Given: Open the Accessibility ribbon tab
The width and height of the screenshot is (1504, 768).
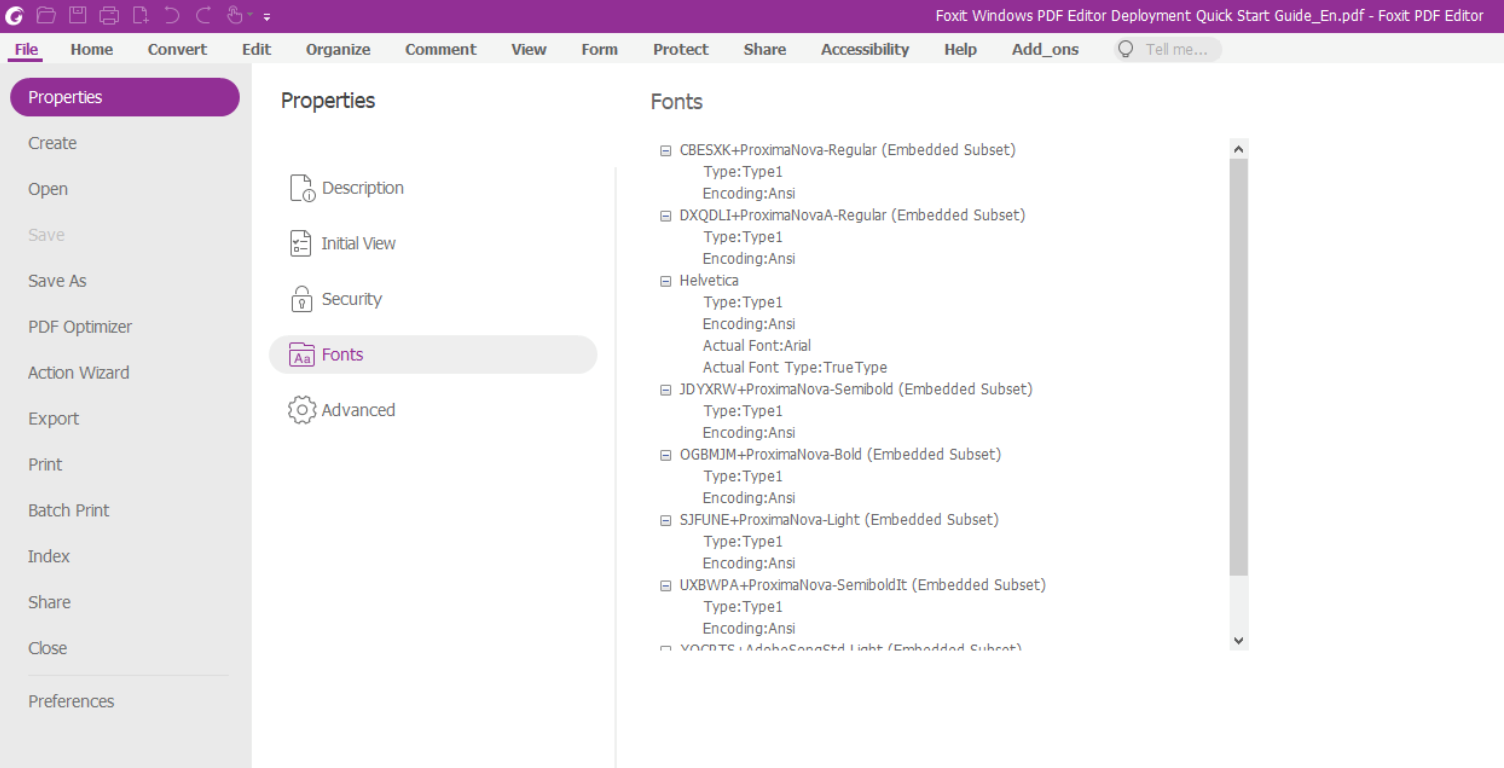Looking at the screenshot, I should (x=865, y=49).
